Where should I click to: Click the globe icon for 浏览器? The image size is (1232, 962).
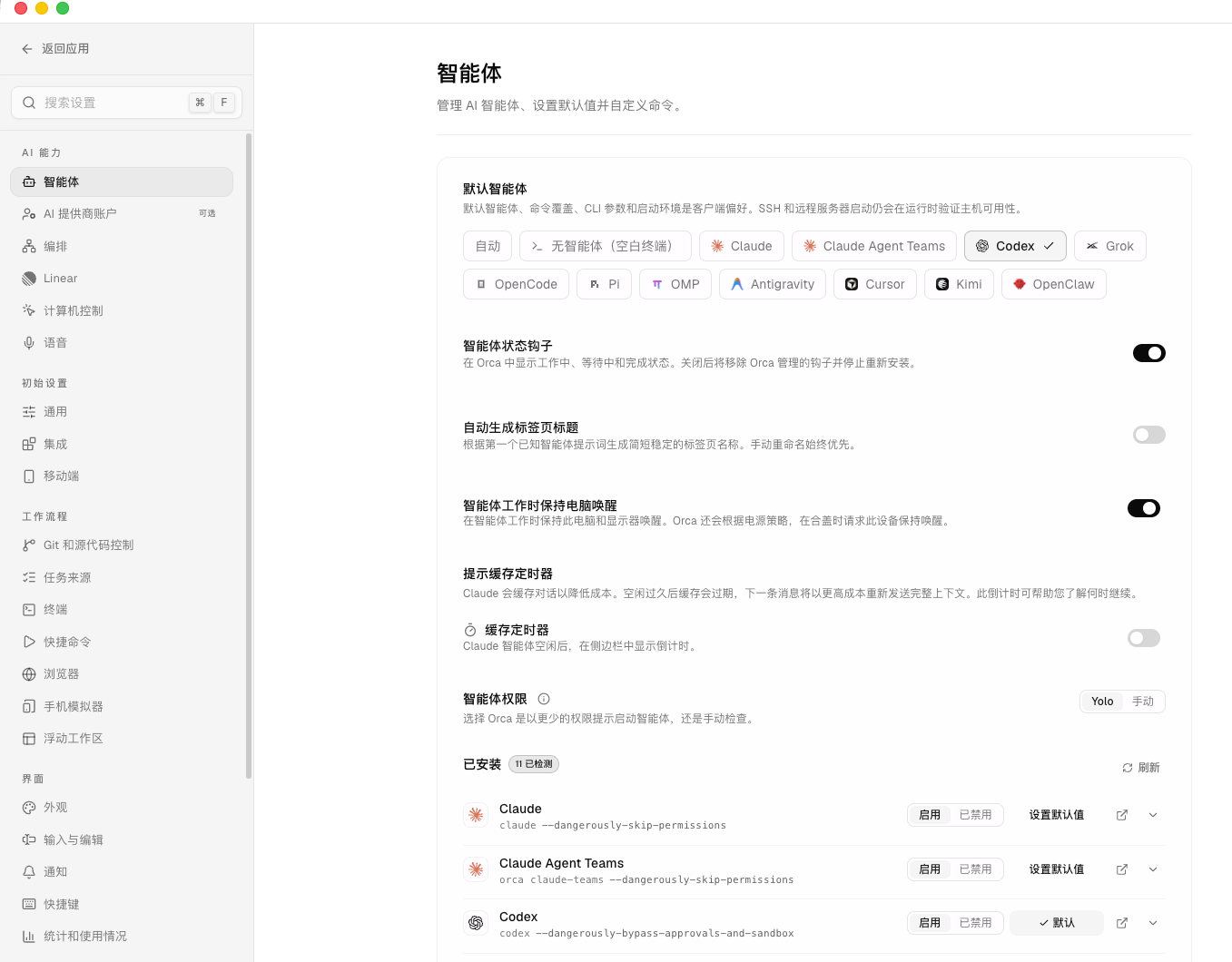[29, 674]
